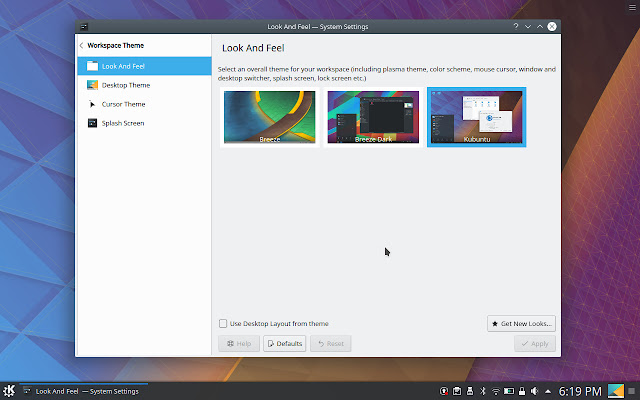This screenshot has height=400, width=640.
Task: Choose the Breeze theme thumbnail
Action: click(269, 117)
